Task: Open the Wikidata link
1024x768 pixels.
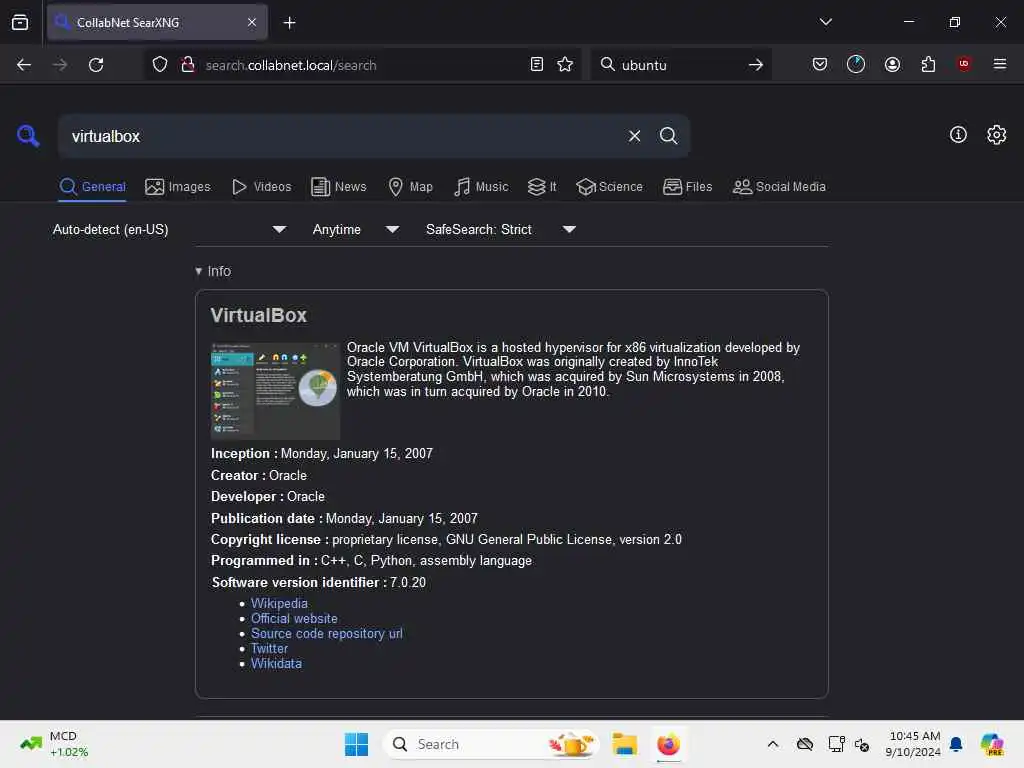Action: click(276, 664)
